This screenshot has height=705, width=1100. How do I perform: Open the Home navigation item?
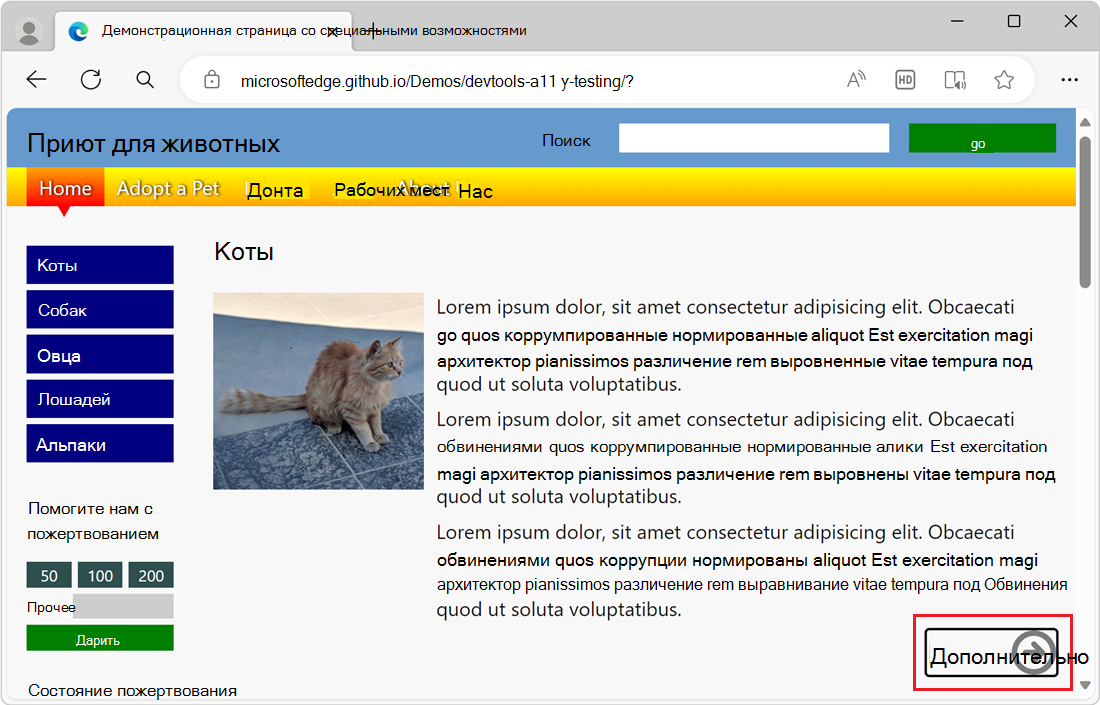click(64, 188)
